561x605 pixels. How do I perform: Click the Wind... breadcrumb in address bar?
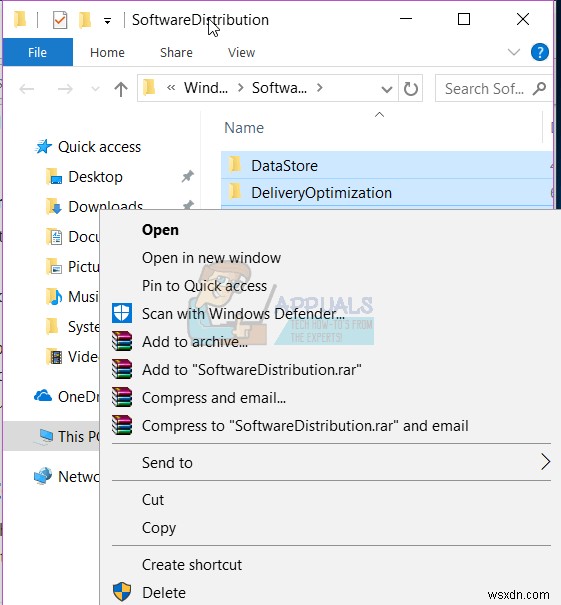coord(206,88)
